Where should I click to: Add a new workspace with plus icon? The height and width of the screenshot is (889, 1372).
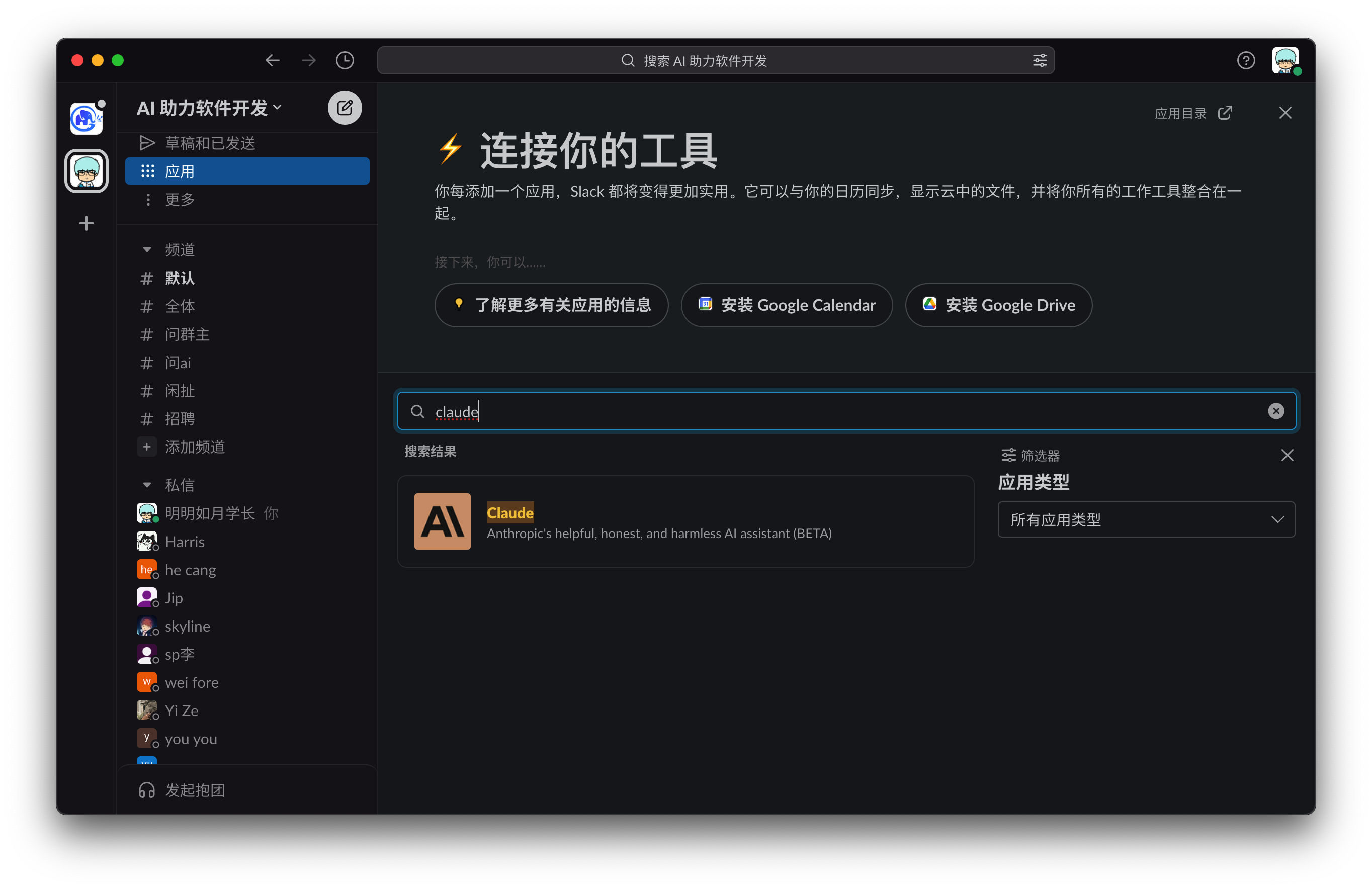click(87, 223)
